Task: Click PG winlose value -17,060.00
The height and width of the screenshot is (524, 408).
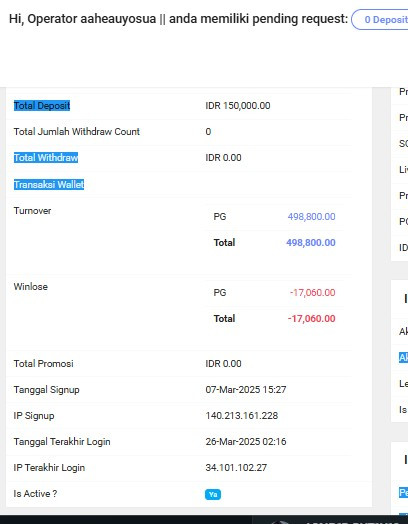Action: click(312, 292)
